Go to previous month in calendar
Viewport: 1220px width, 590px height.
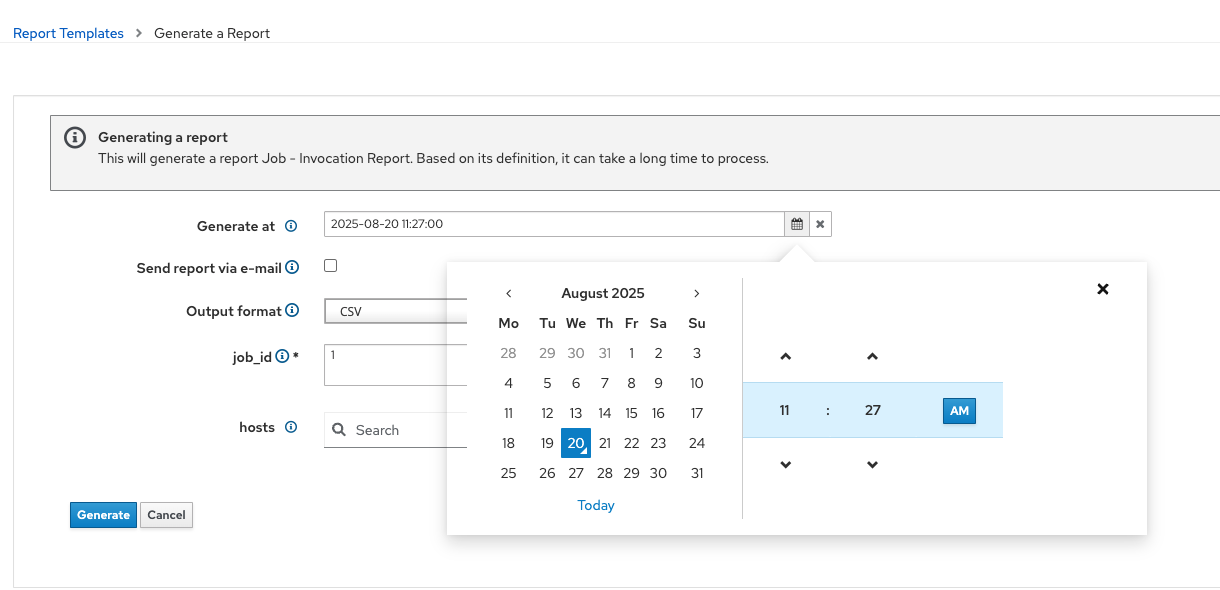pos(509,293)
